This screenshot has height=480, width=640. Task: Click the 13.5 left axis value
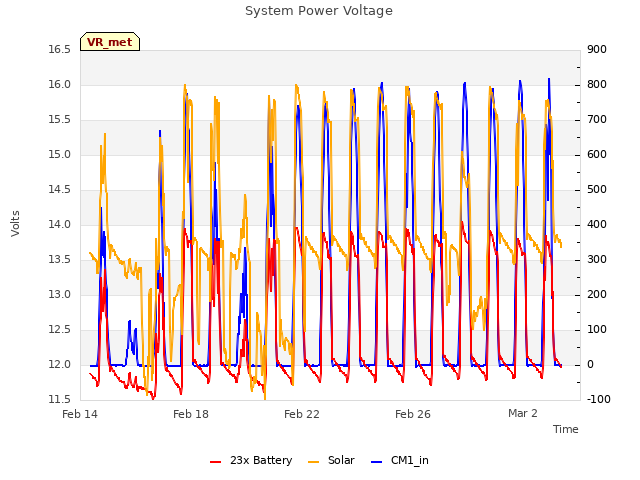60,260
